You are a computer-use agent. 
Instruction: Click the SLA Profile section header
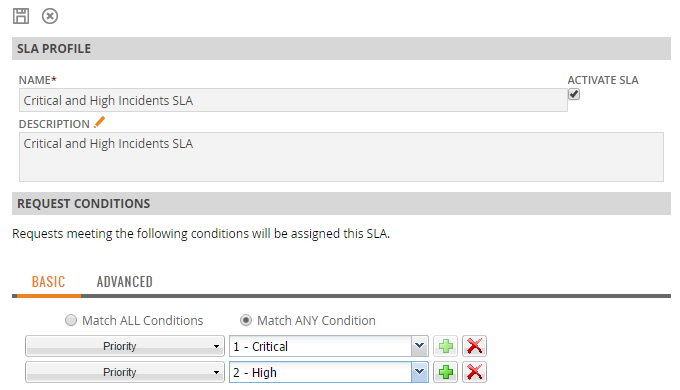coord(341,49)
